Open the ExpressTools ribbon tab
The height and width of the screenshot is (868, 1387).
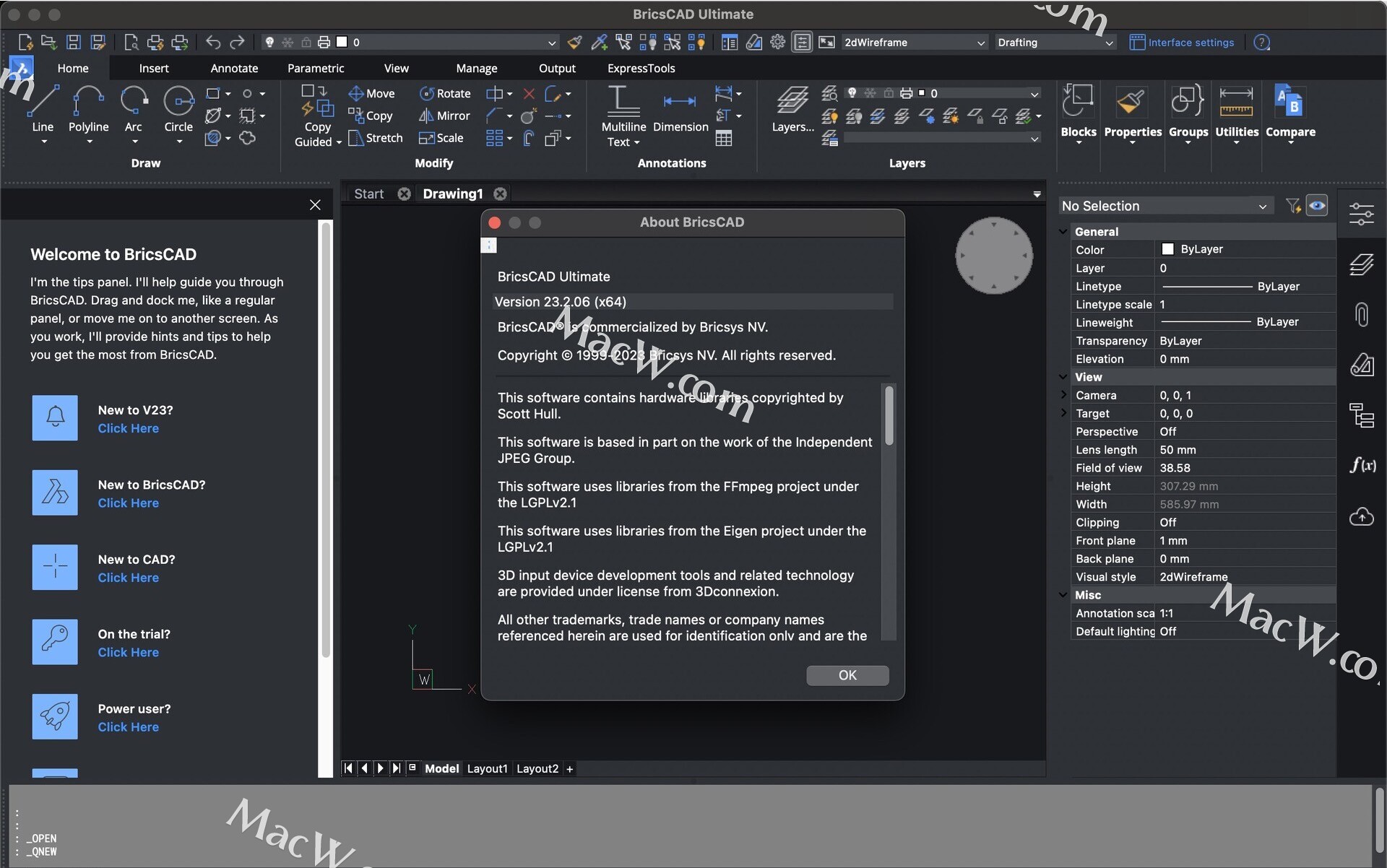pyautogui.click(x=641, y=68)
